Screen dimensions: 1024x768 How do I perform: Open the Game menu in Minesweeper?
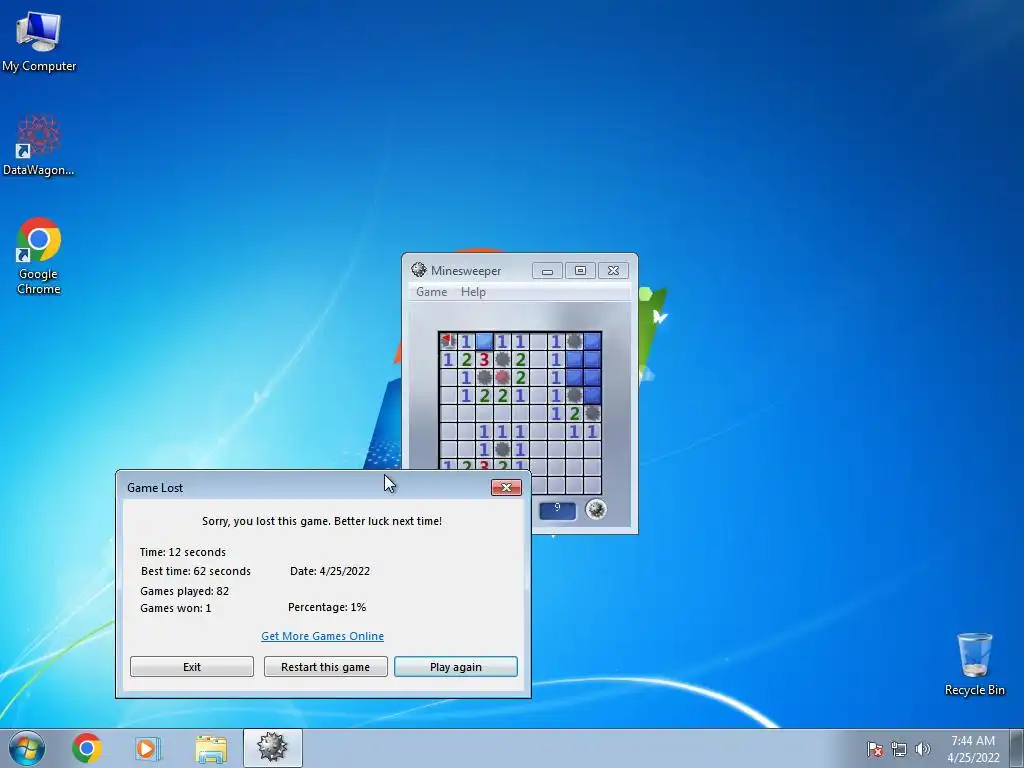tap(432, 292)
